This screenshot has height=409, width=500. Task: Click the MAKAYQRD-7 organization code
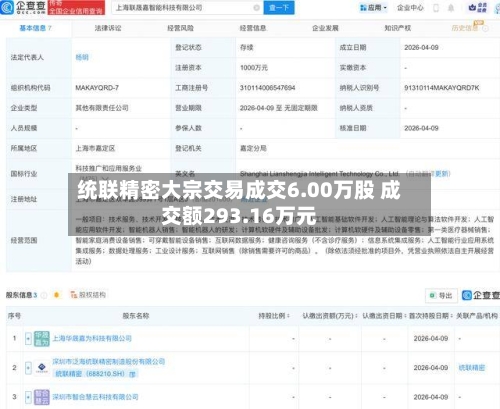click(97, 88)
